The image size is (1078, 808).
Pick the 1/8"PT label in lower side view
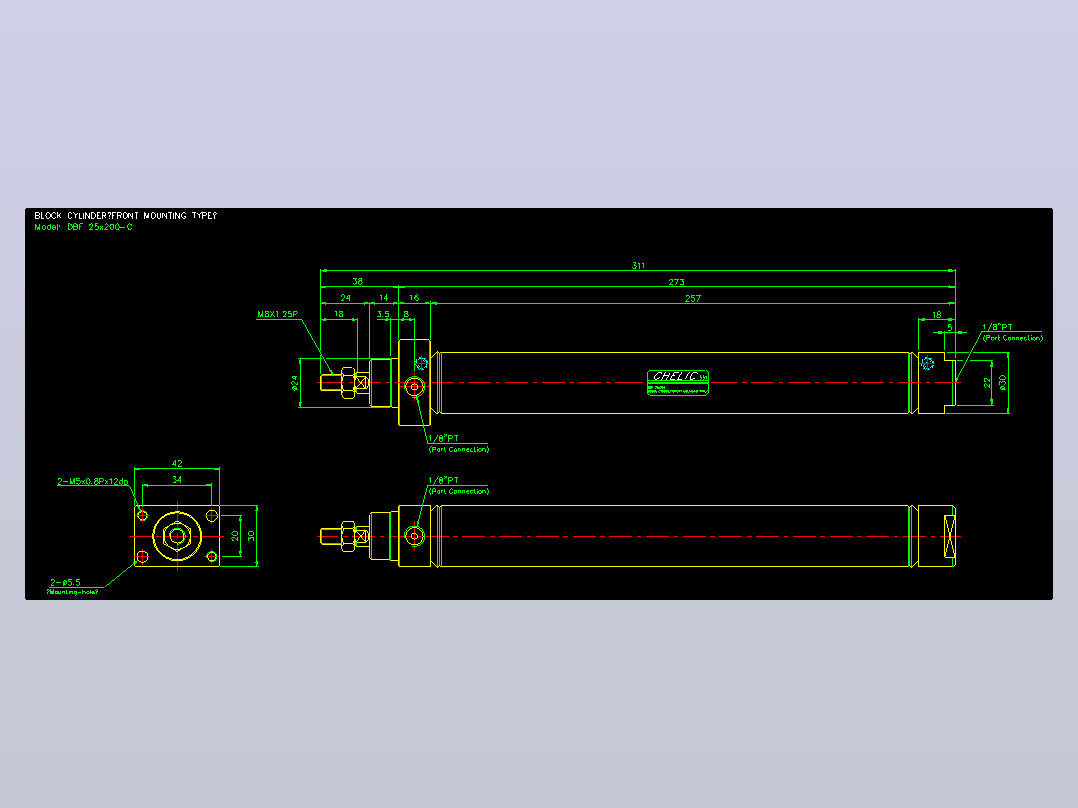(443, 481)
